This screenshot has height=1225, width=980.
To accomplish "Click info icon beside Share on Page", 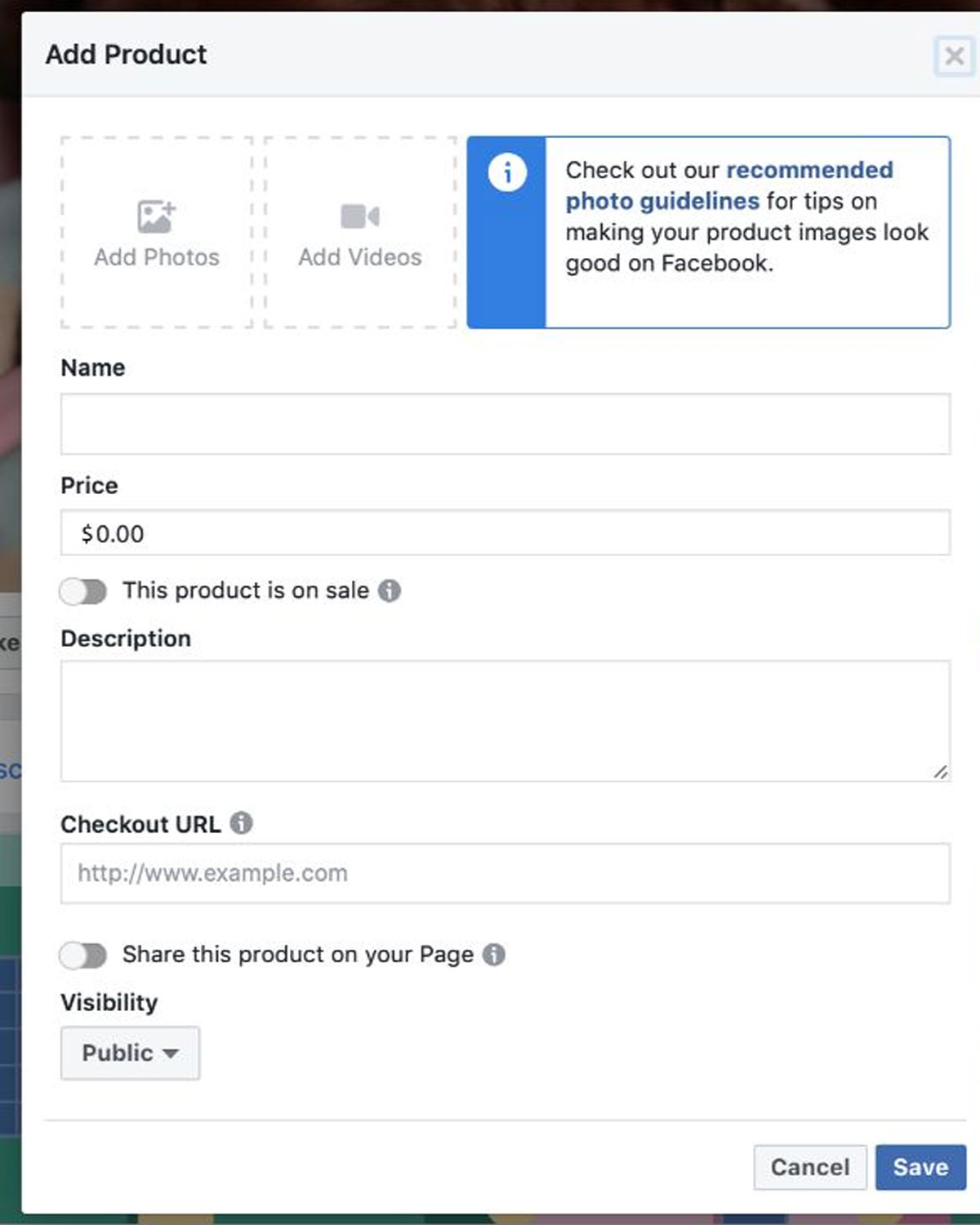I will click(x=494, y=954).
